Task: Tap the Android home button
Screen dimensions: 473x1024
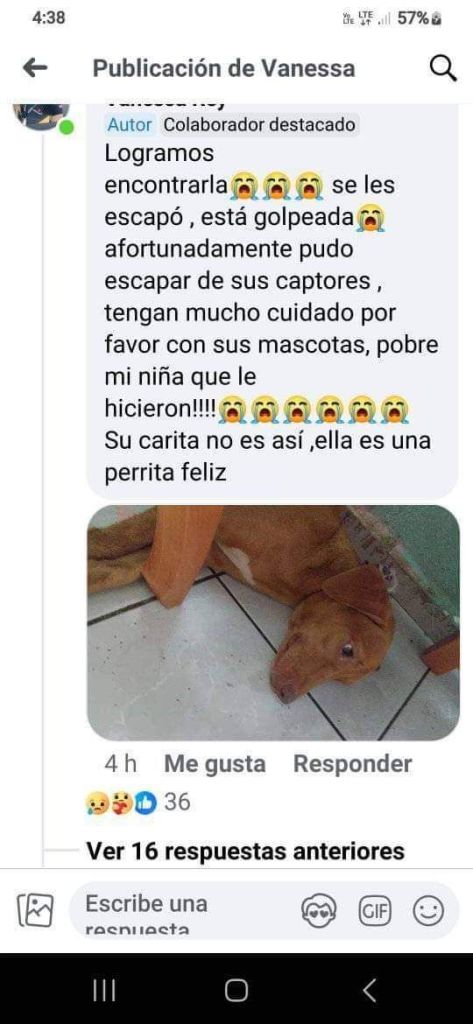Action: pyautogui.click(x=236, y=991)
